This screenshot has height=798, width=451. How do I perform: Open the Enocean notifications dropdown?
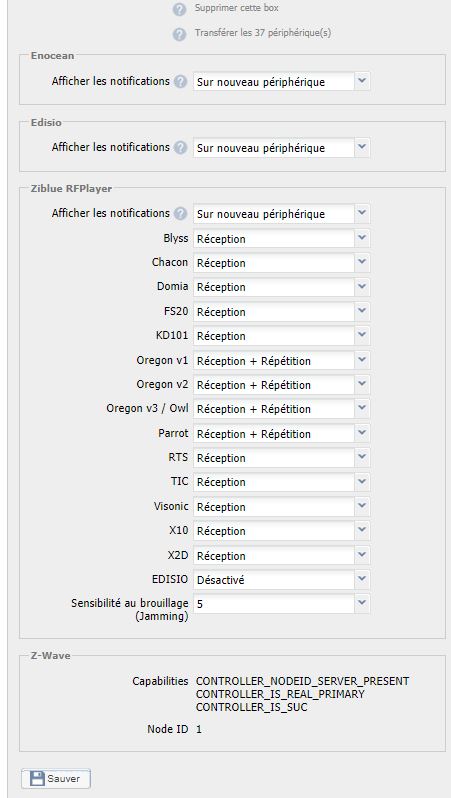281,81
